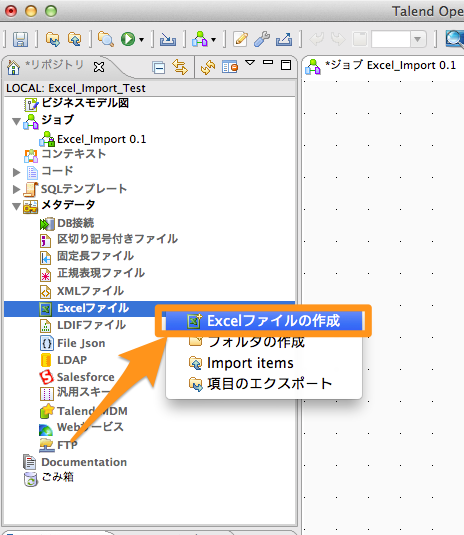Select the Excel_Import 0.1 job item

pos(101,139)
